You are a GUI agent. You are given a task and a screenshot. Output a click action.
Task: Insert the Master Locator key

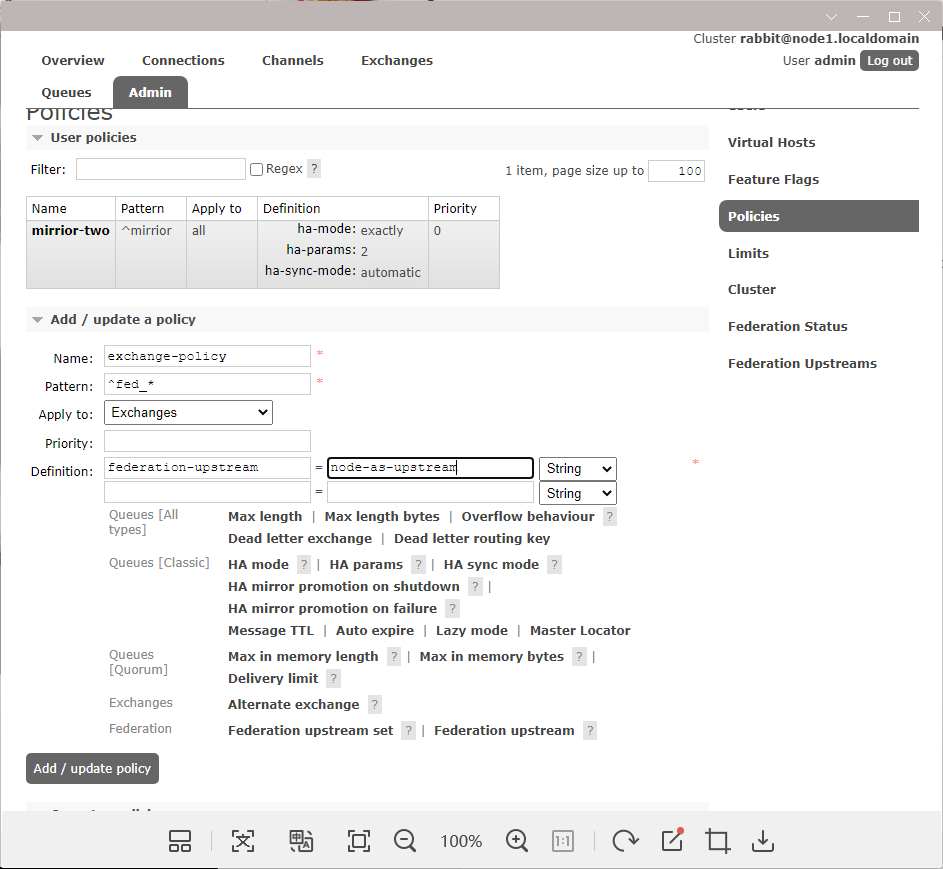click(x=580, y=630)
